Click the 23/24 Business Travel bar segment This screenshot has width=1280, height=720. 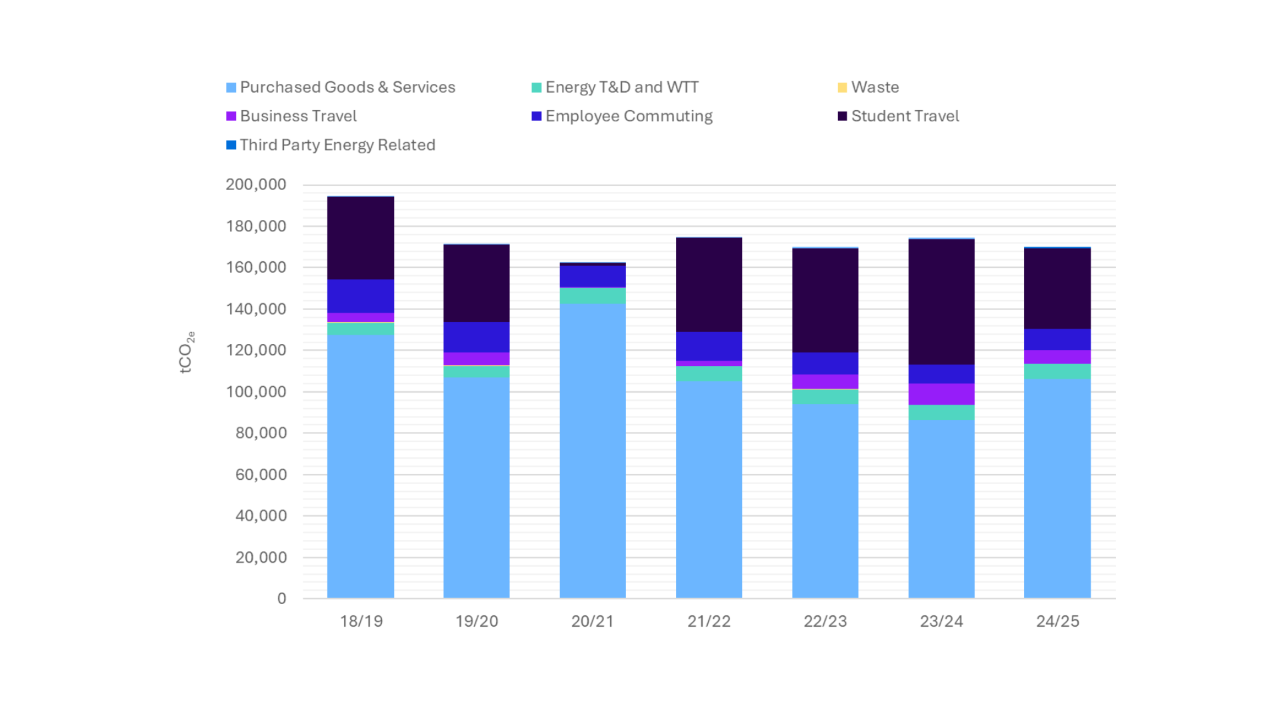(x=941, y=394)
